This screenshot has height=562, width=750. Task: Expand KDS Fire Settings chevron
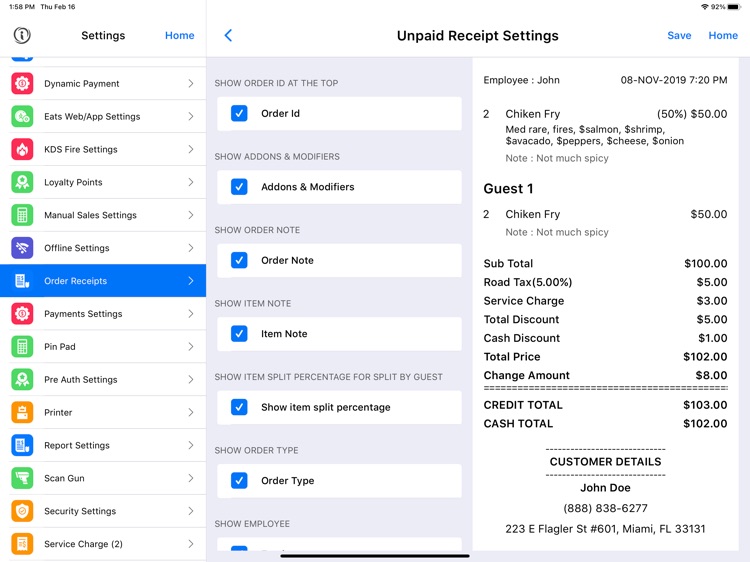[191, 149]
